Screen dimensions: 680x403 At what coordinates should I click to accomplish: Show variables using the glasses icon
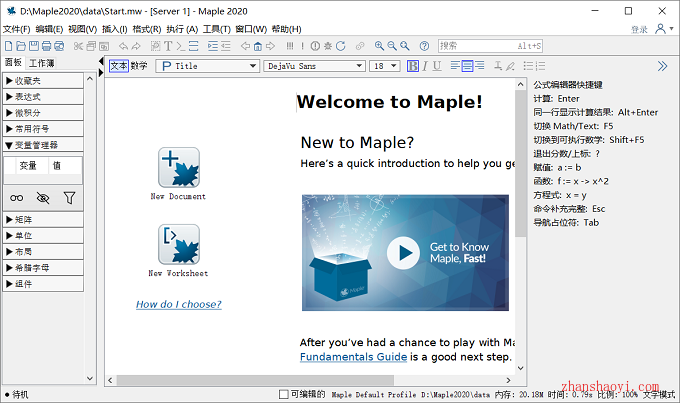point(16,198)
